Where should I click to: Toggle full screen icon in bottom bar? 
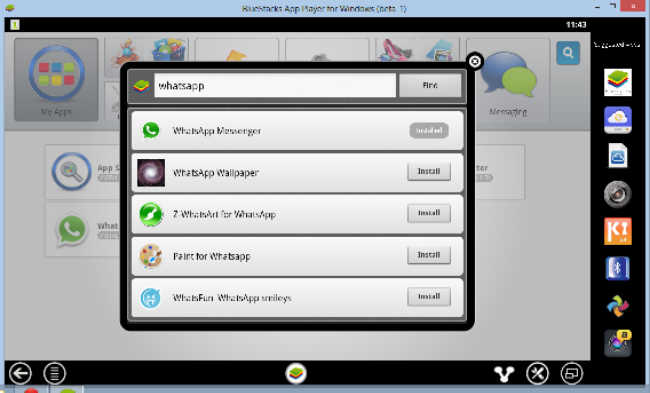[x=572, y=374]
